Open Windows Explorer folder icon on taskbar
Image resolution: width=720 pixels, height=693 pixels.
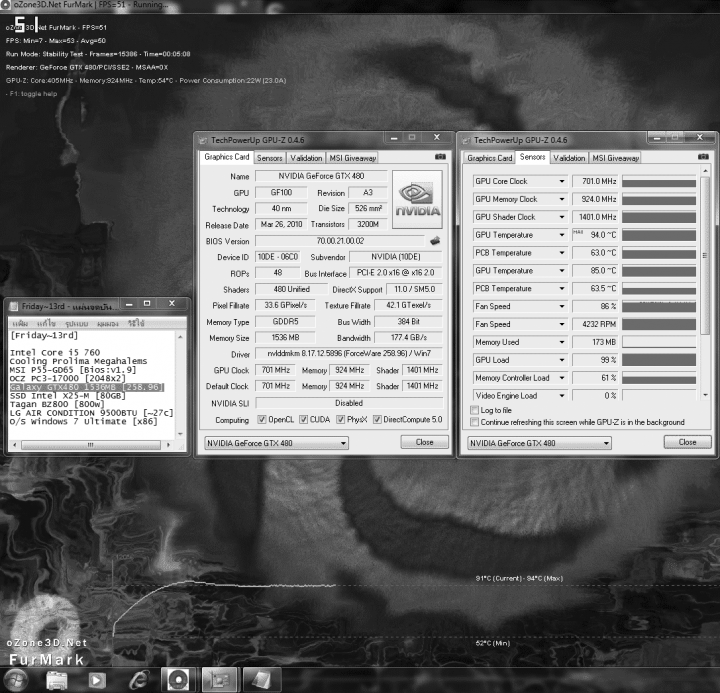(57, 680)
